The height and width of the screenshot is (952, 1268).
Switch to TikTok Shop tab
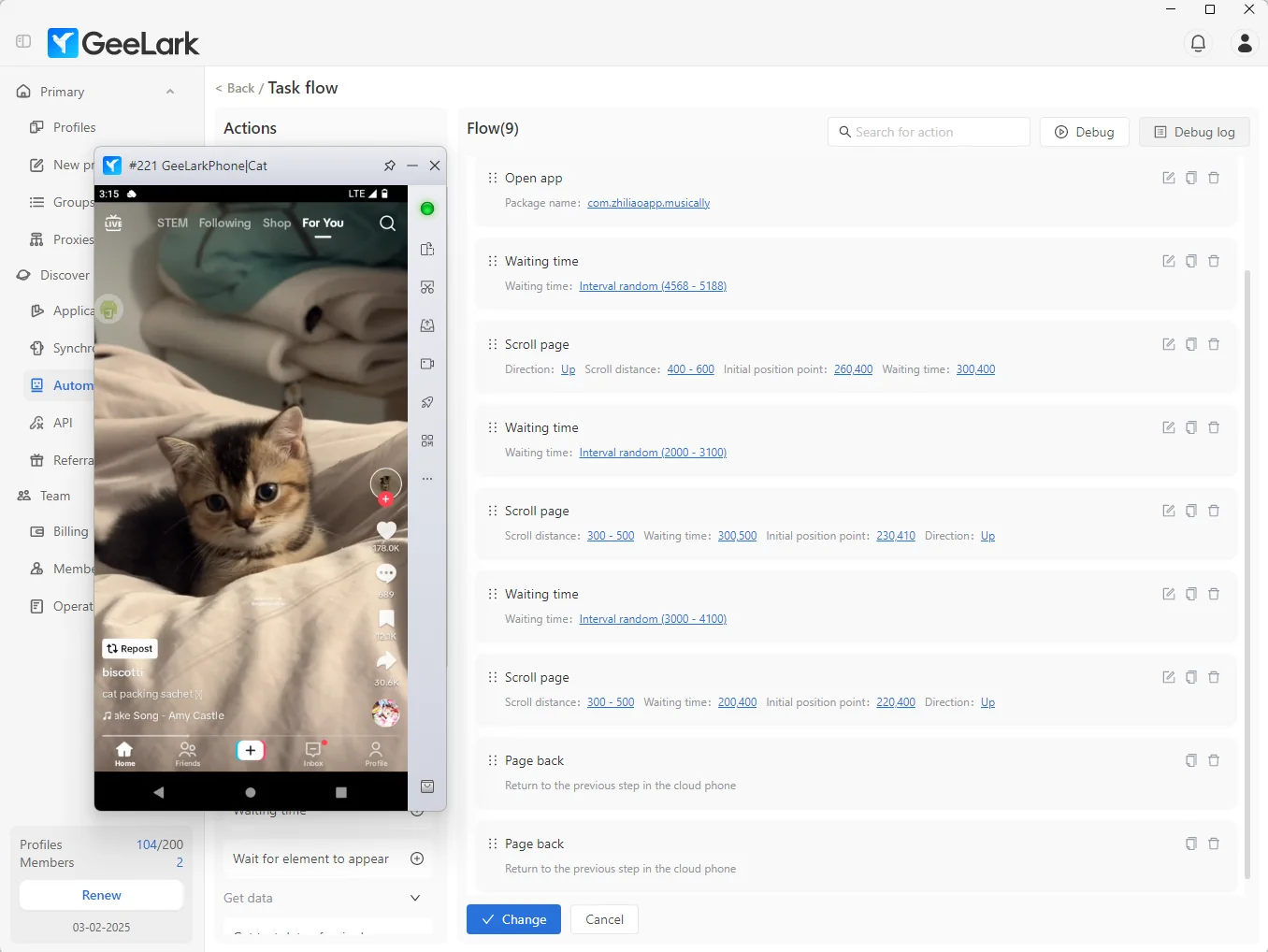click(x=277, y=224)
